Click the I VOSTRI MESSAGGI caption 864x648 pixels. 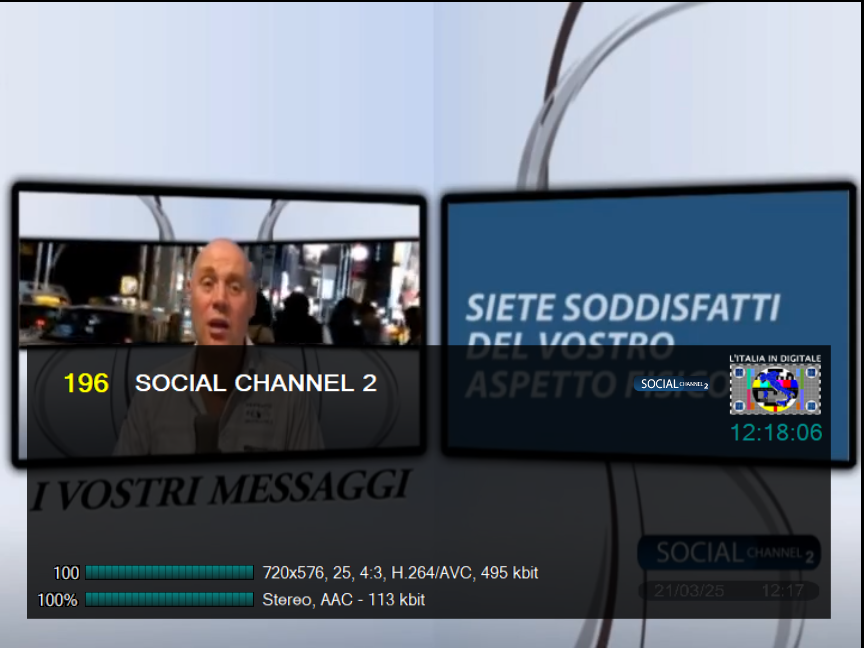pos(220,490)
